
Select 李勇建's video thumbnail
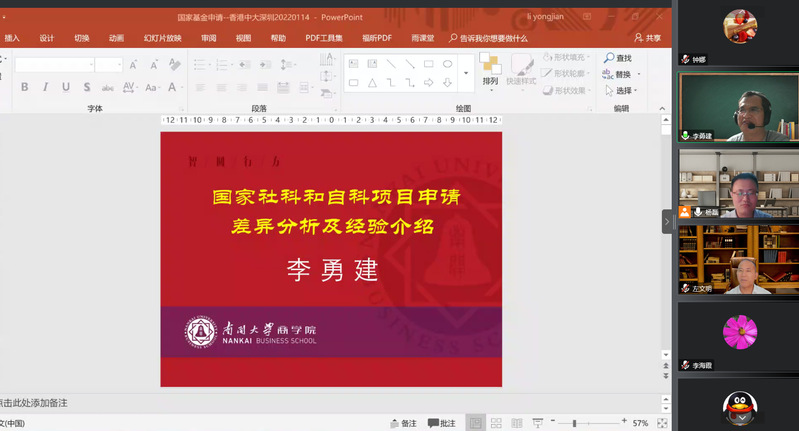coord(738,108)
